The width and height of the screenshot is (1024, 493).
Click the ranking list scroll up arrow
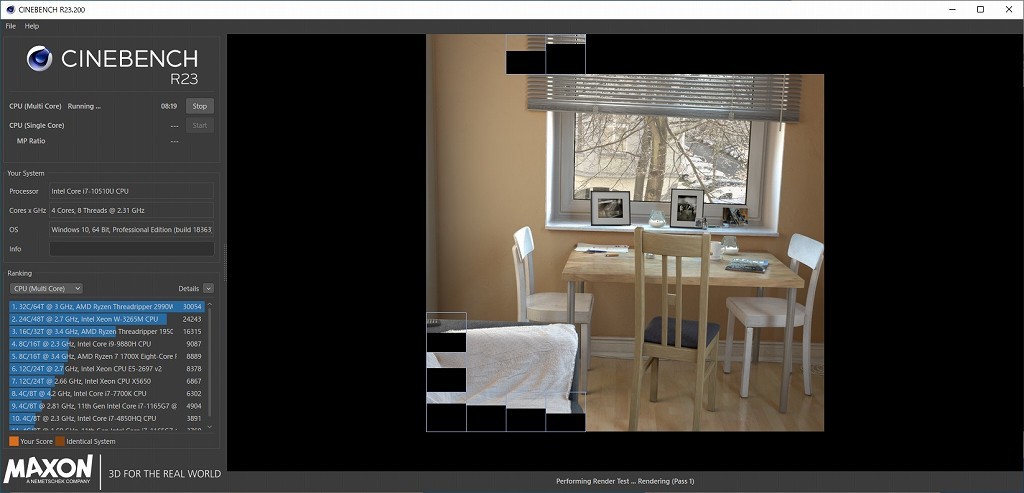point(210,304)
